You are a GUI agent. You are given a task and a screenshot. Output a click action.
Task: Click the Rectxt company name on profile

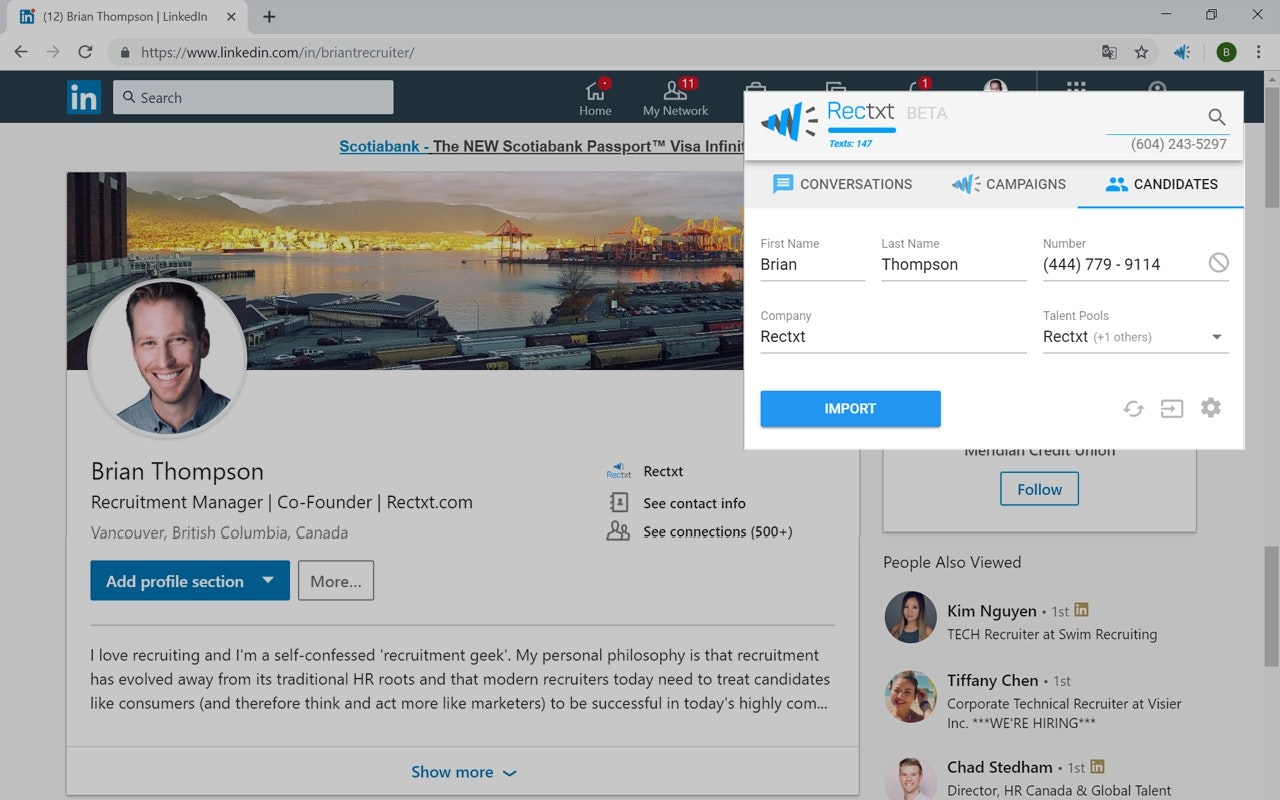click(663, 471)
